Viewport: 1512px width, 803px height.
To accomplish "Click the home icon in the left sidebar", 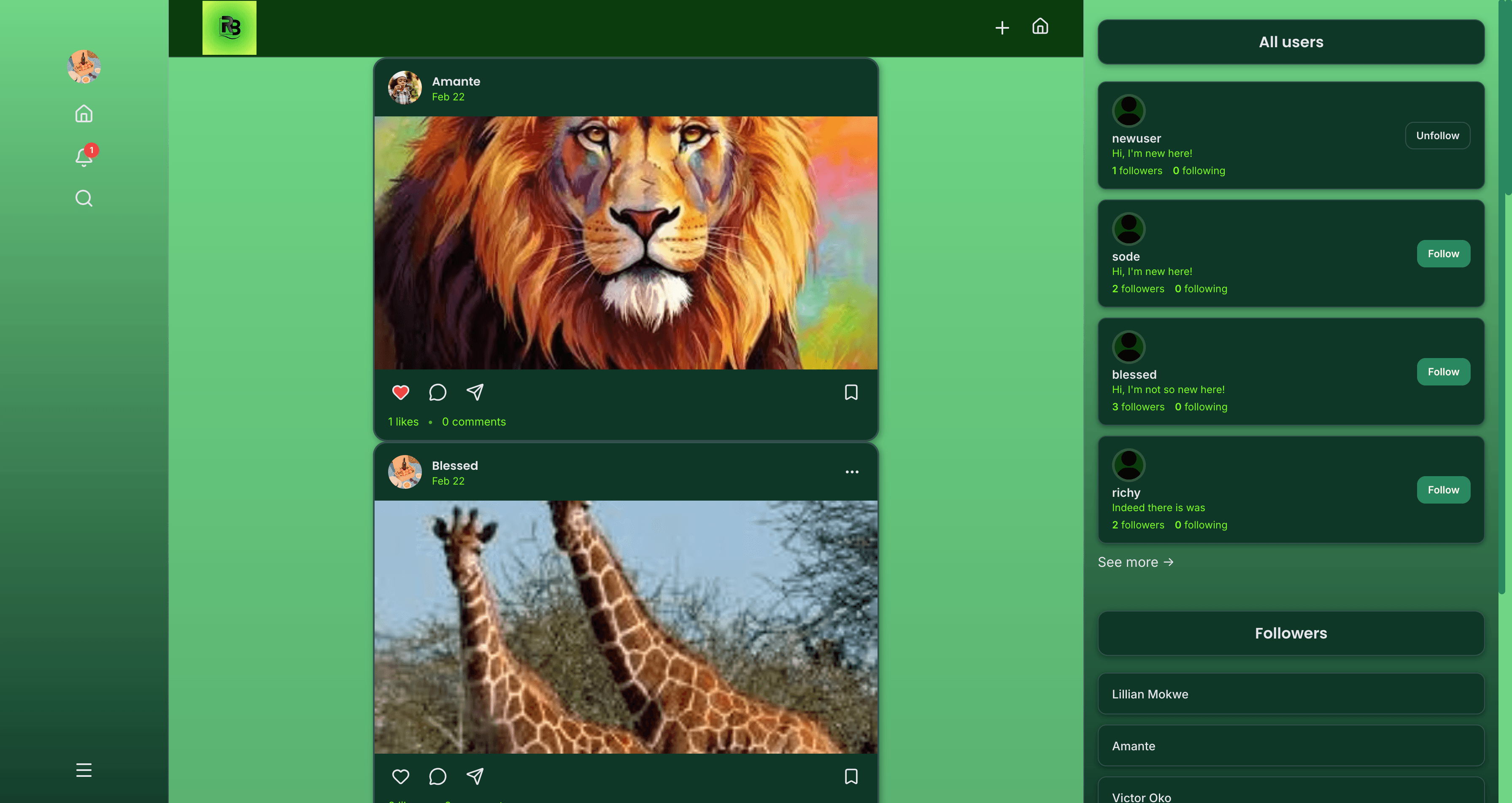I will 84,114.
